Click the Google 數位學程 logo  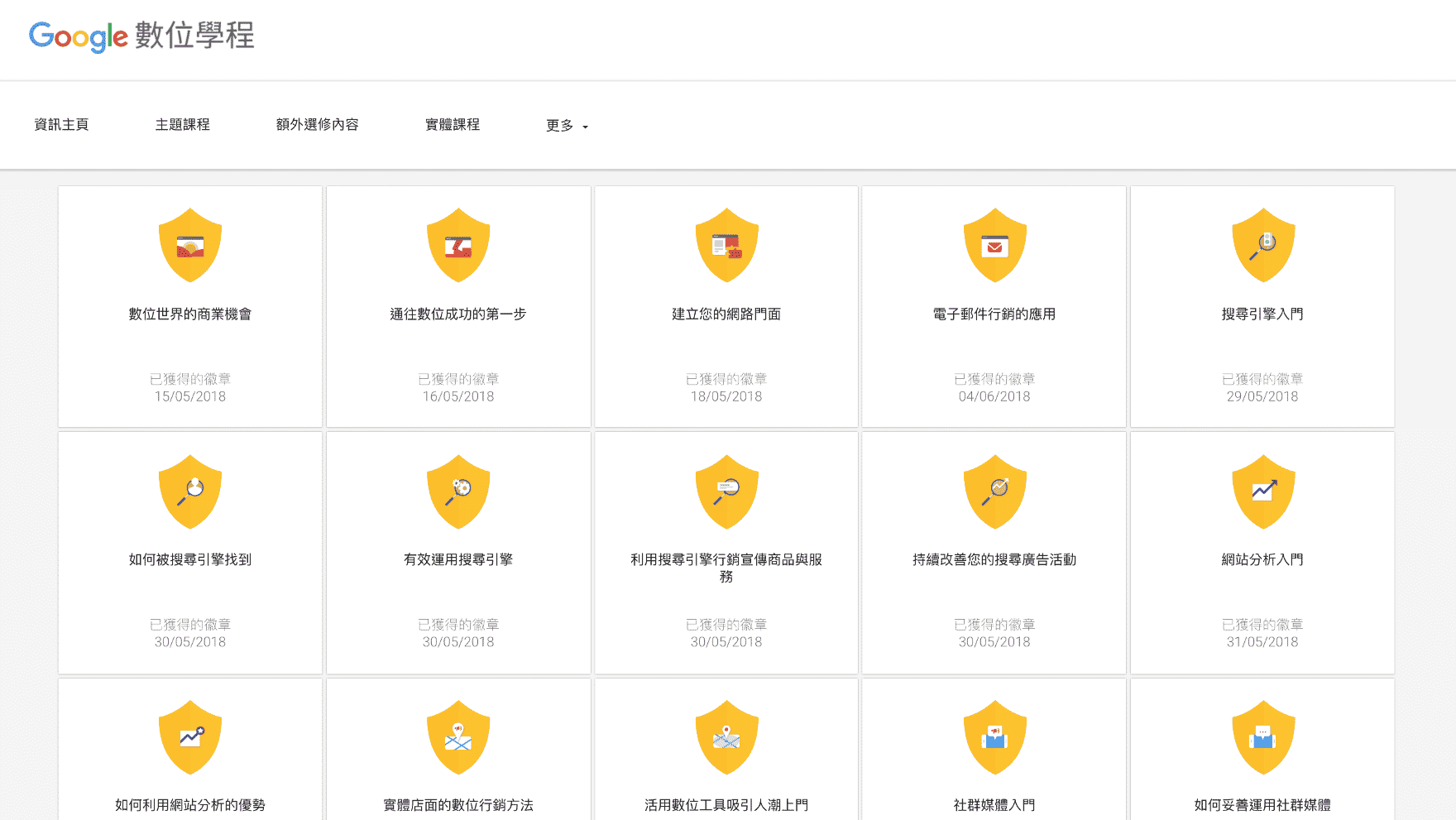[141, 36]
